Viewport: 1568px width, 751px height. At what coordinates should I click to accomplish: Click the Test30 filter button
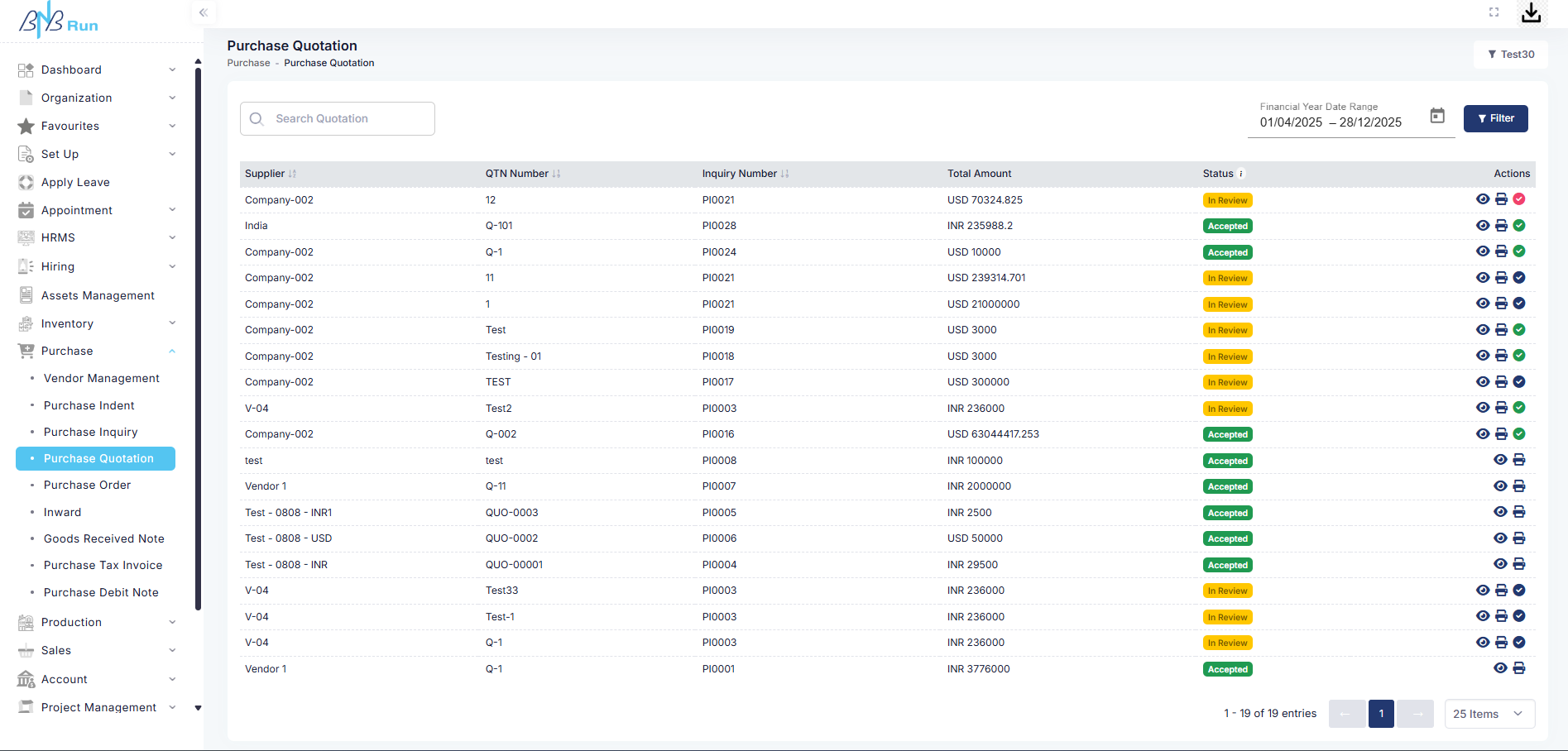point(1510,55)
